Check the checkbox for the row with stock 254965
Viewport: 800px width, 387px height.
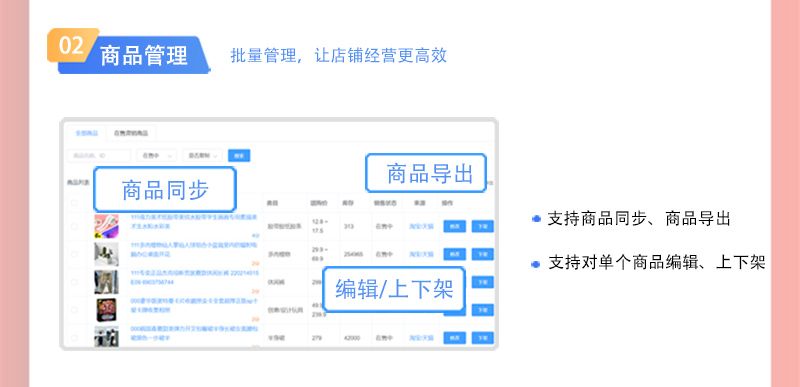coord(74,254)
